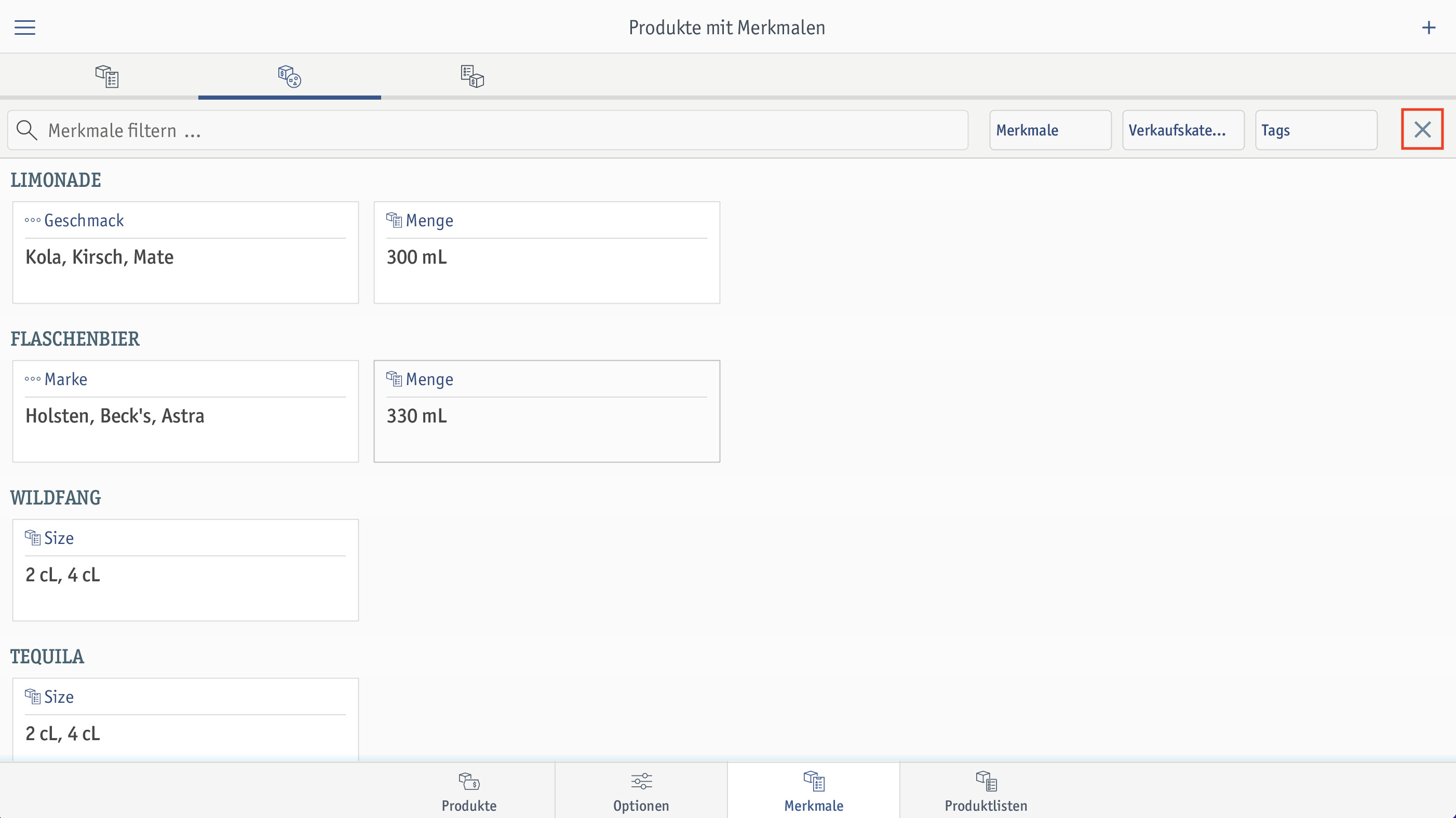The image size is (1456, 818).
Task: Click the Geschmack options dots icon
Action: (32, 220)
